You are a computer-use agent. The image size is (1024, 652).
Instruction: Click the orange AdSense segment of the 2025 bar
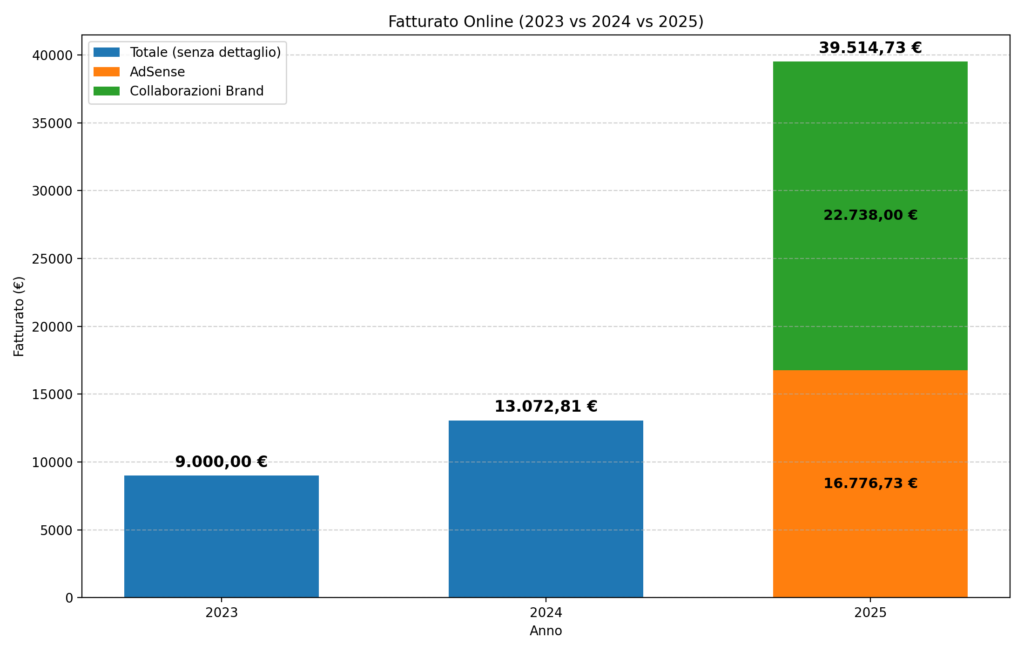[x=870, y=530]
